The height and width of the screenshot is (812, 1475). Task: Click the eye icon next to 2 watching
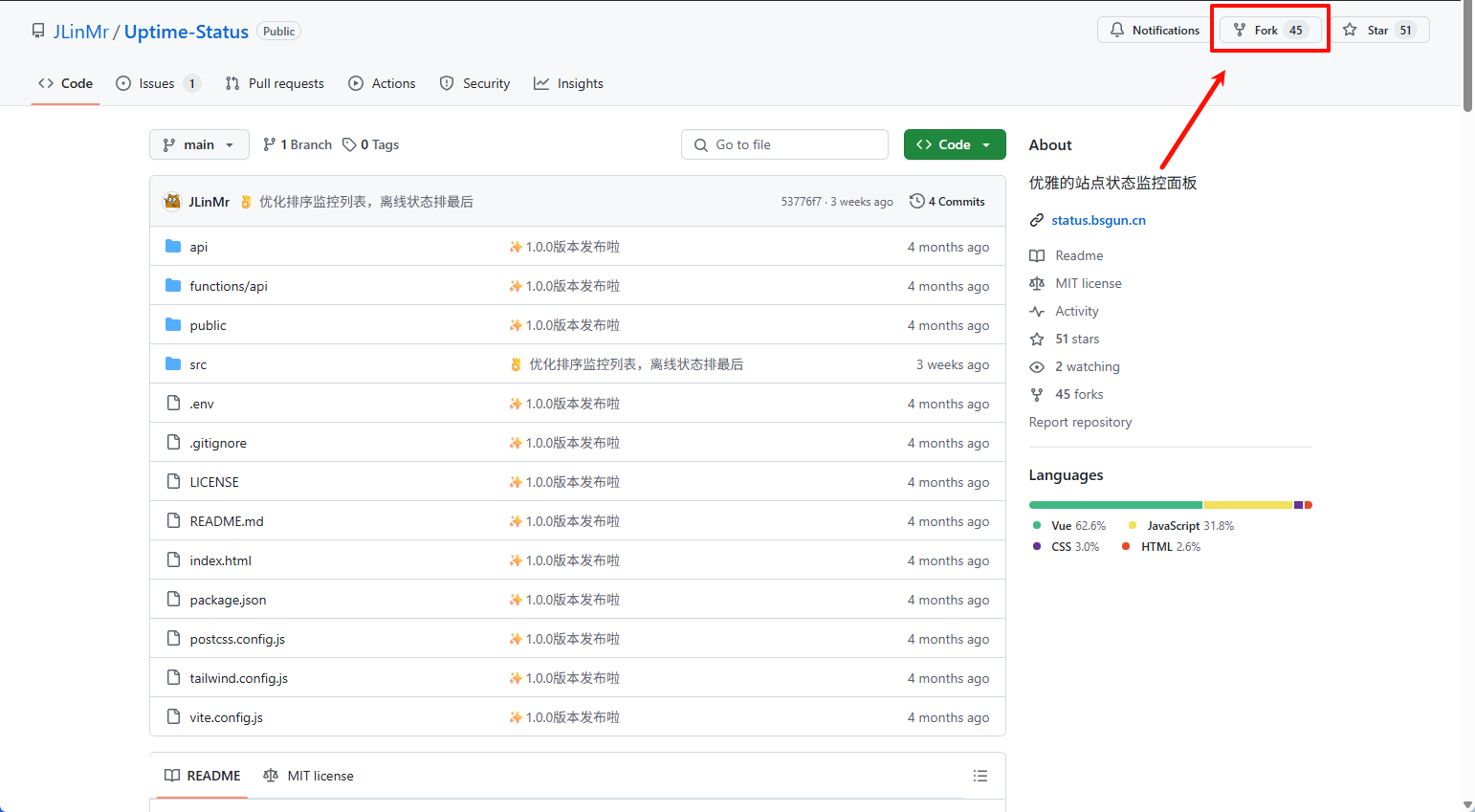(1037, 366)
